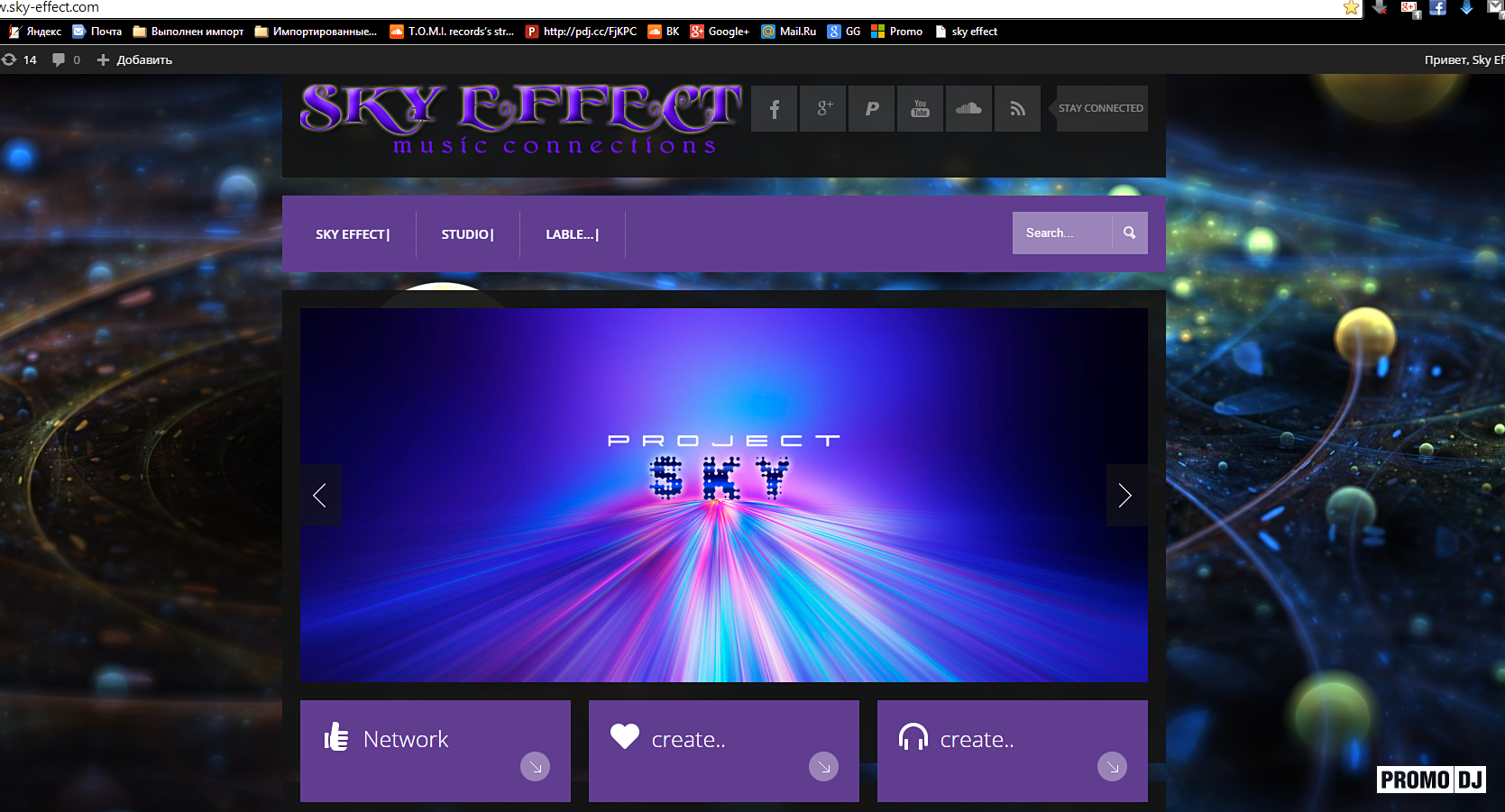Click the Добавить admin bar item

click(x=135, y=60)
